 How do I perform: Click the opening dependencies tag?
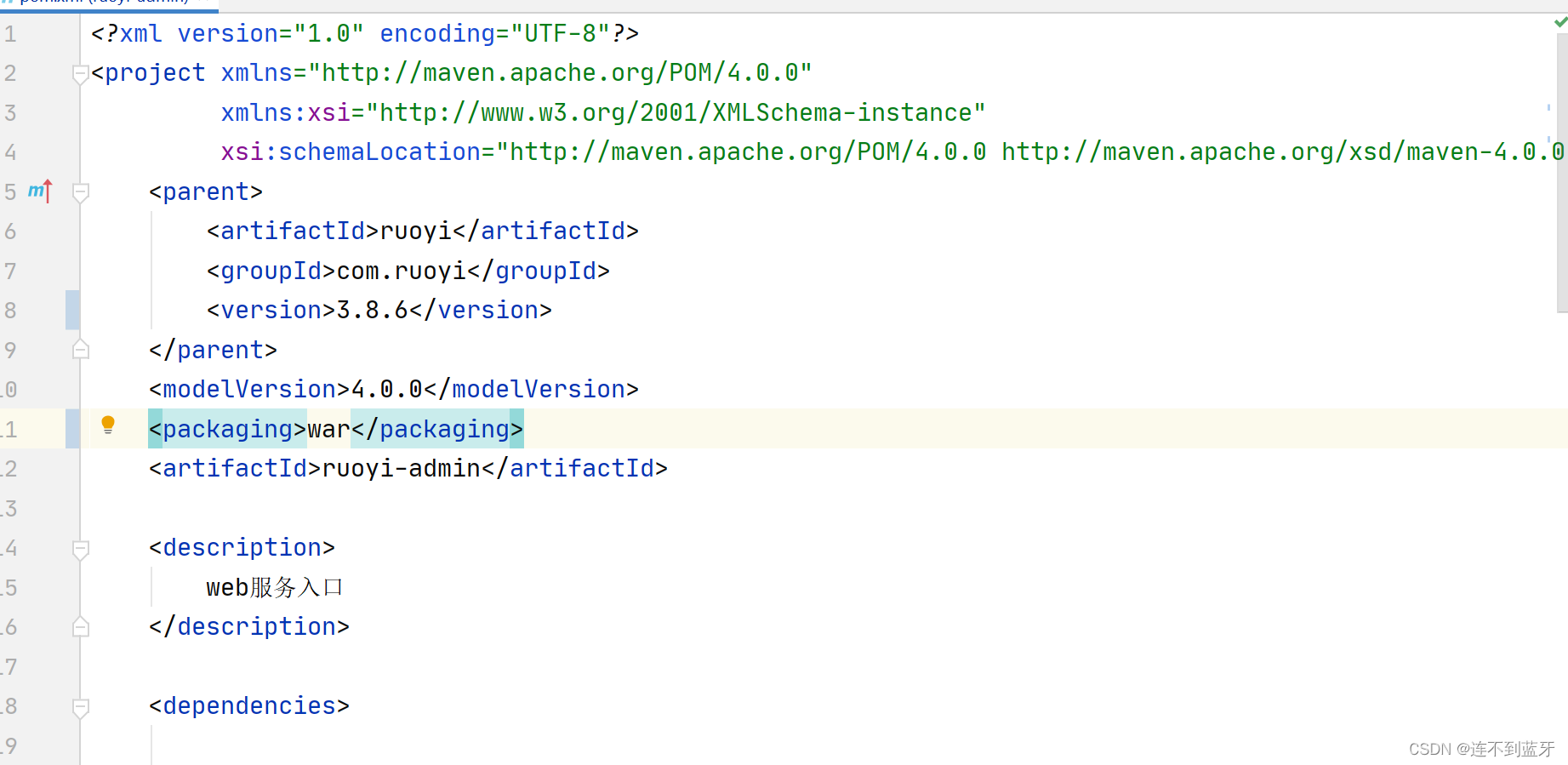[x=249, y=705]
